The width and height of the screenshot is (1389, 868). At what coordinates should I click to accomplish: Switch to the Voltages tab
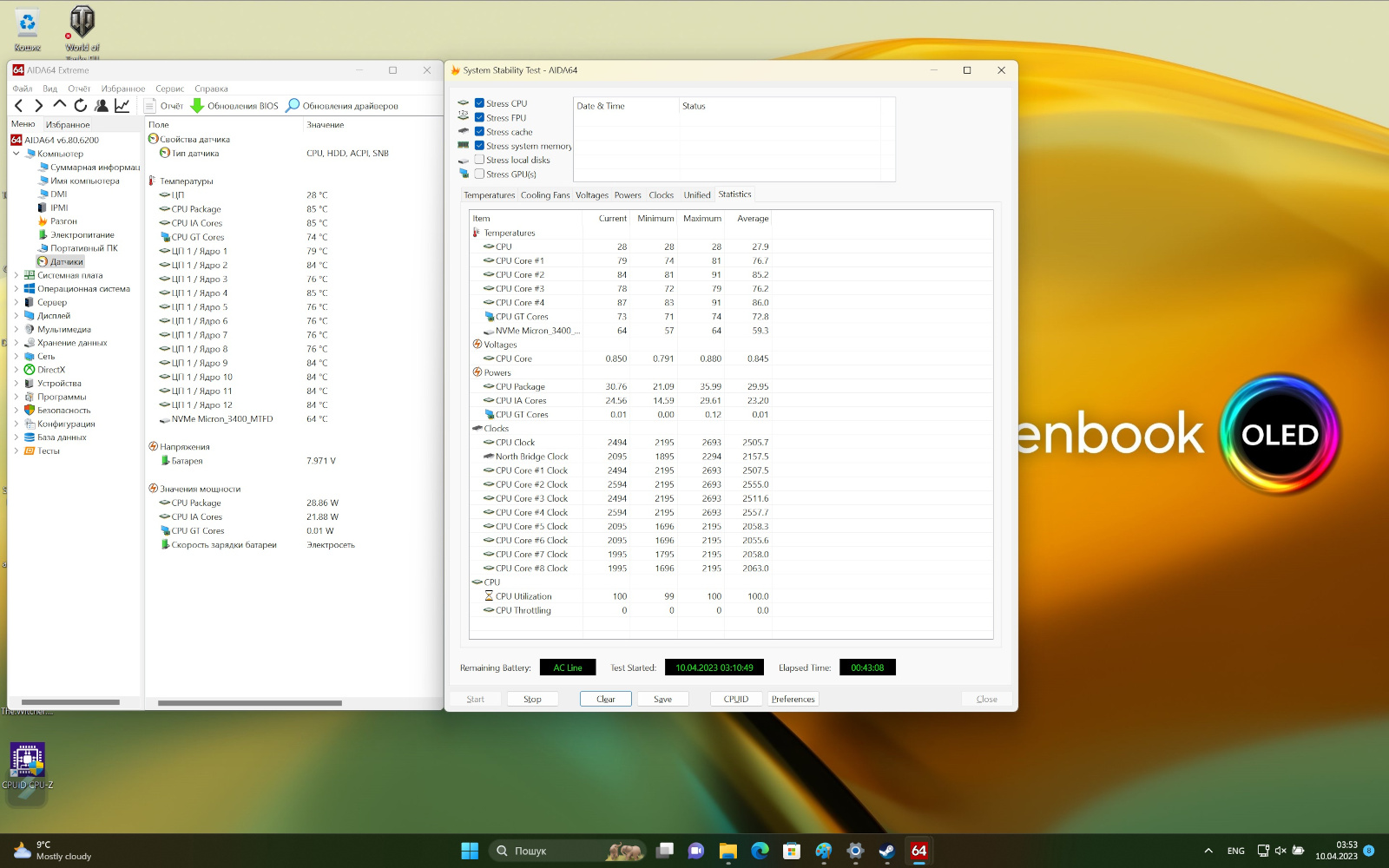click(592, 195)
